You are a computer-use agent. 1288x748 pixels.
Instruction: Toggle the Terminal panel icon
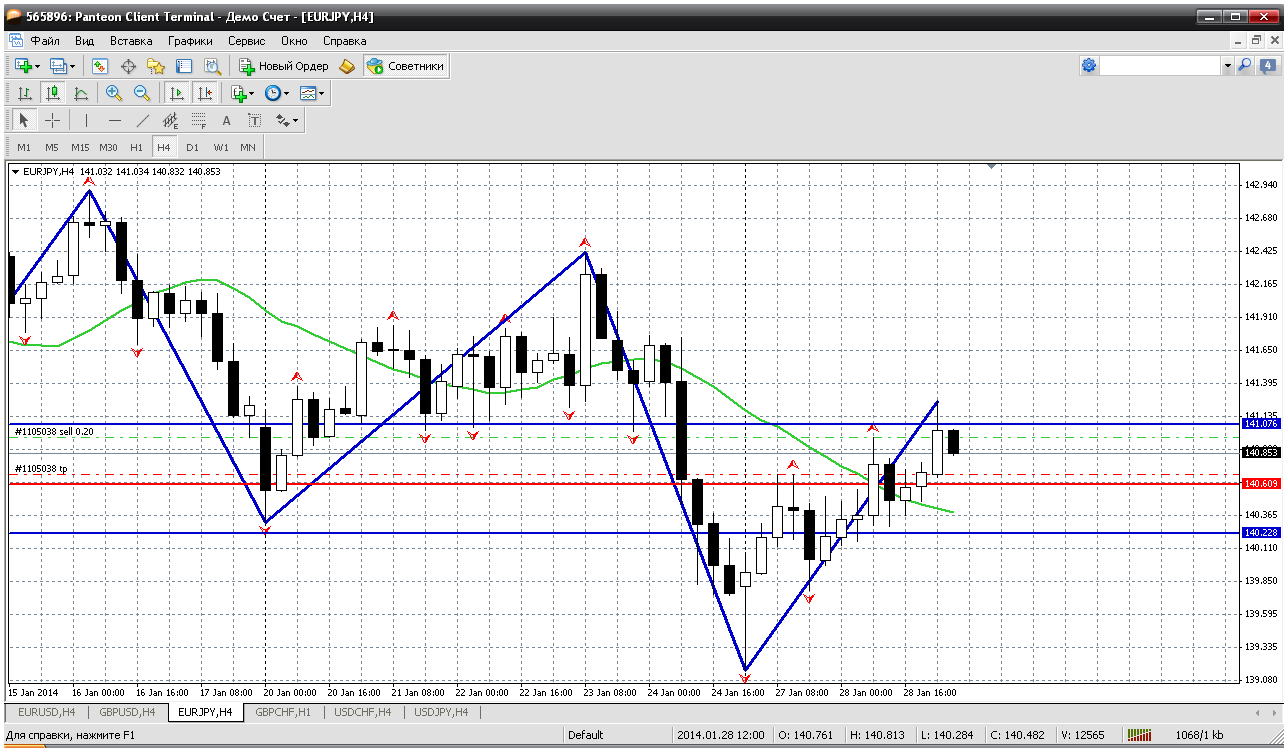pos(184,66)
